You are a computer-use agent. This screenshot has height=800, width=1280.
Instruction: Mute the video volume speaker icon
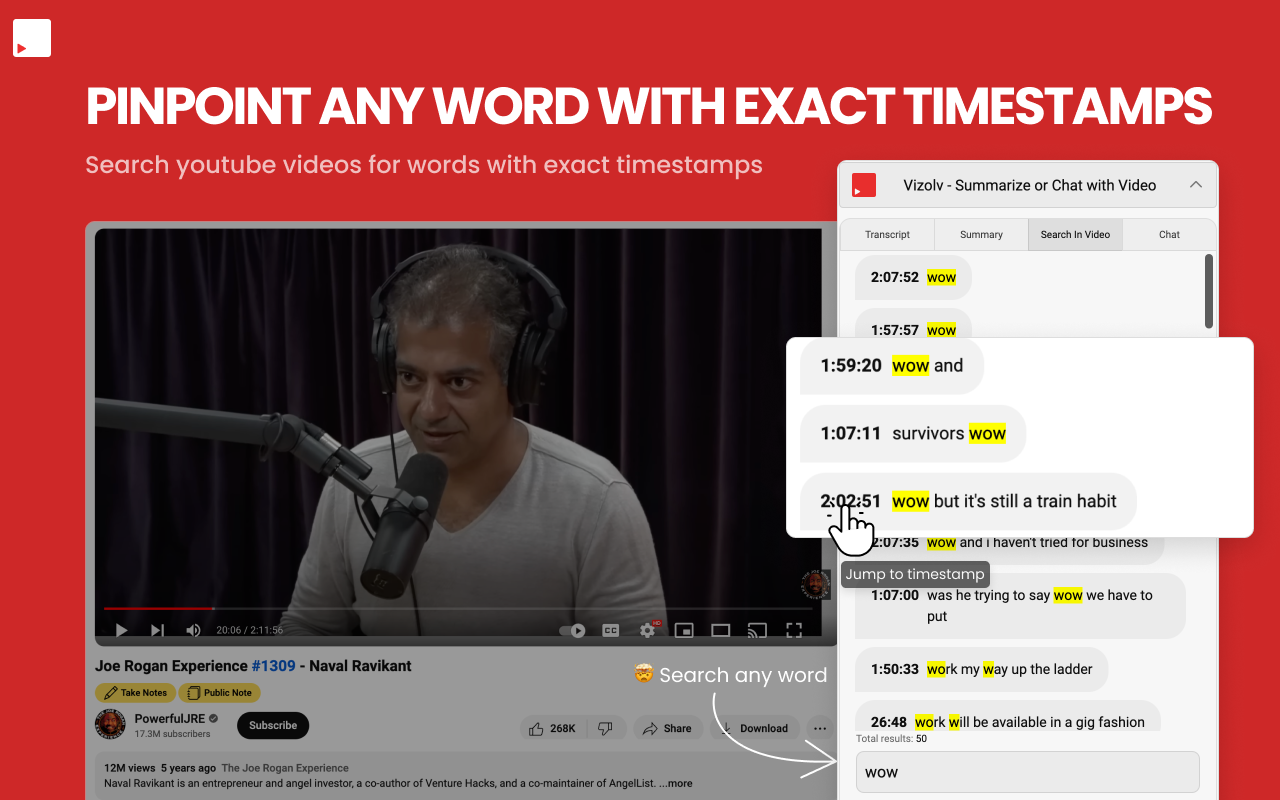tap(193, 630)
